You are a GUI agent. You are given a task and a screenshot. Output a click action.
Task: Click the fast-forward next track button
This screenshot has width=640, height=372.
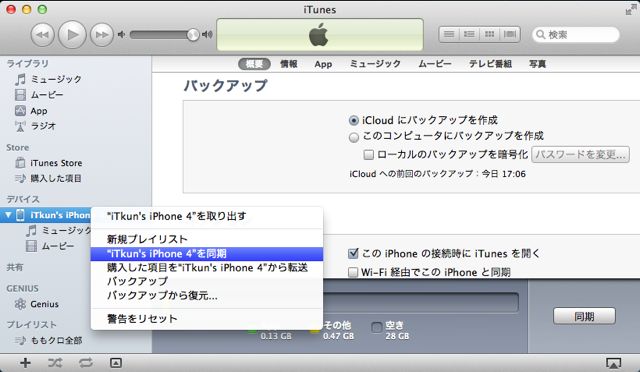click(x=102, y=35)
